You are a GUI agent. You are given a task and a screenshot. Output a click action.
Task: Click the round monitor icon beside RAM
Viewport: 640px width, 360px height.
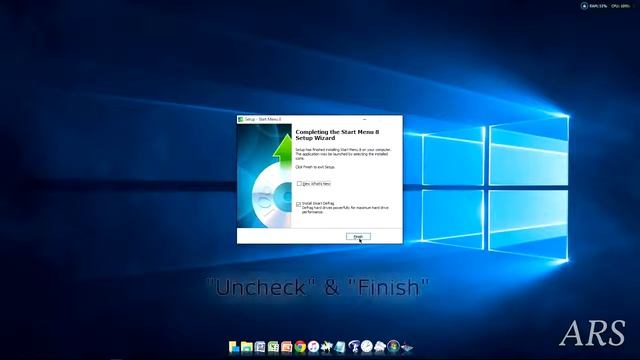584,6
